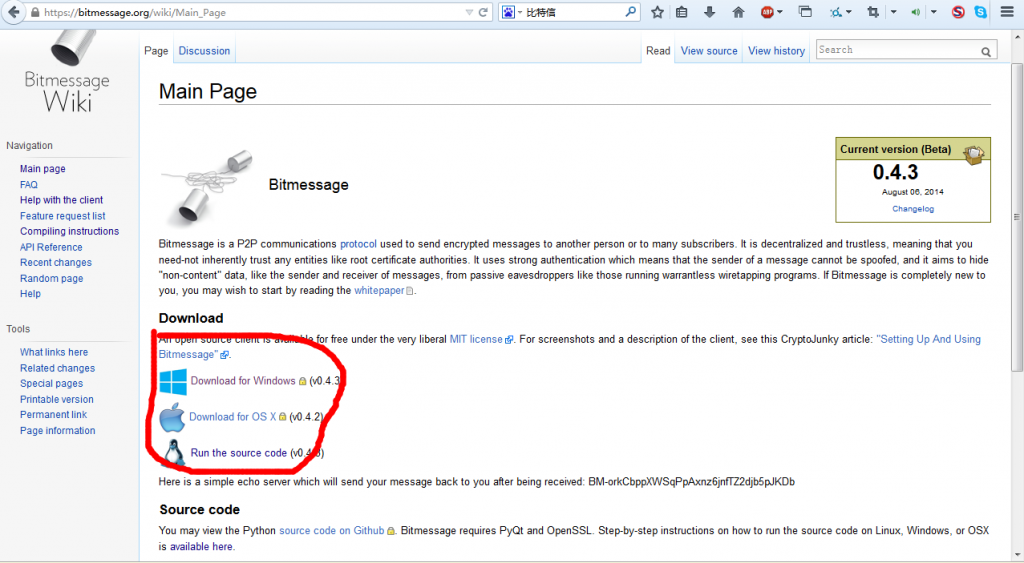Open the Firefox hamburger menu
Image resolution: width=1024 pixels, height=563 pixels.
click(x=1007, y=12)
